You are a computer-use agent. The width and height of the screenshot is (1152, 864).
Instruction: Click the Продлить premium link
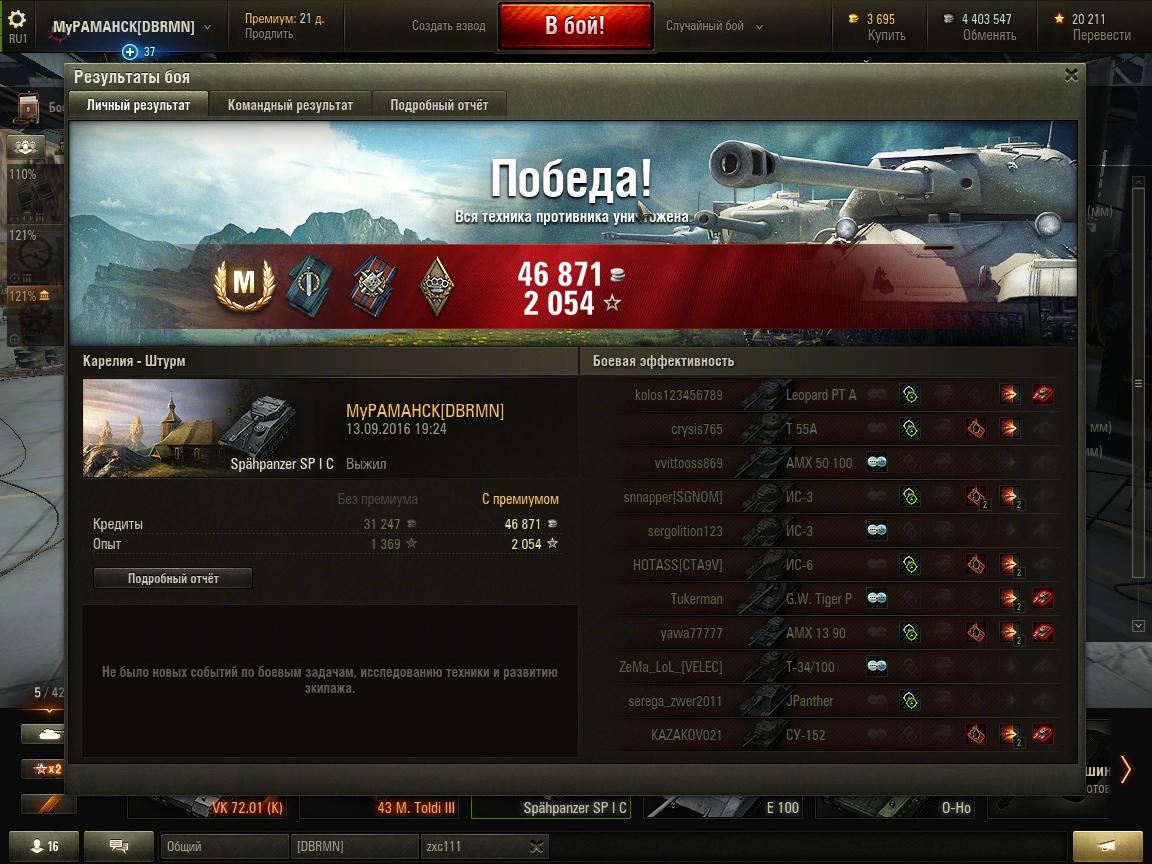[x=269, y=34]
